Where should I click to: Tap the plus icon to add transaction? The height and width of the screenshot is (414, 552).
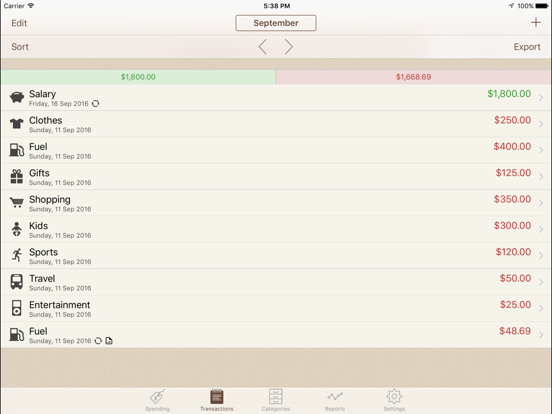[x=535, y=23]
